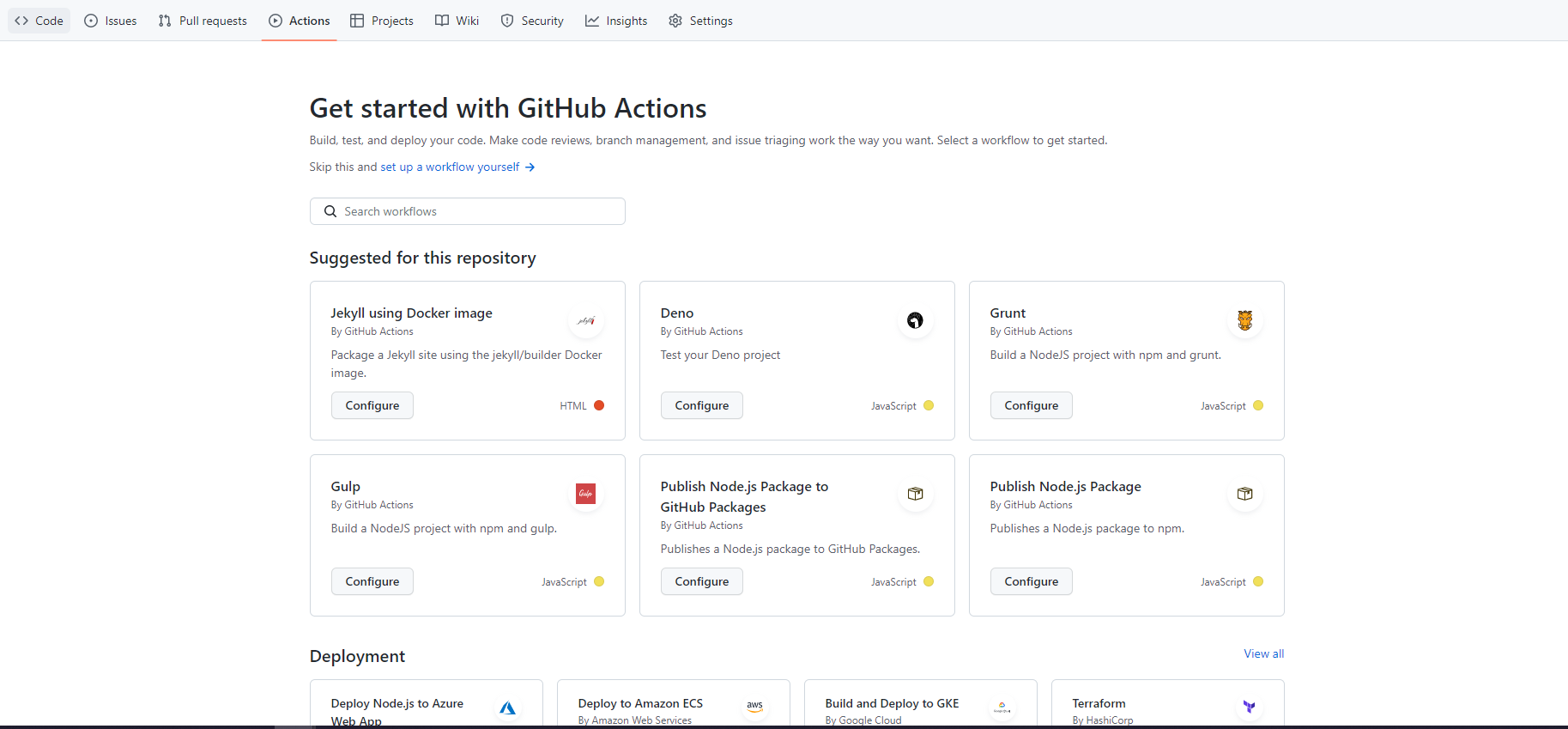Click the Google Cloud logo icon
Viewport: 1568px width, 729px height.
click(x=1002, y=708)
